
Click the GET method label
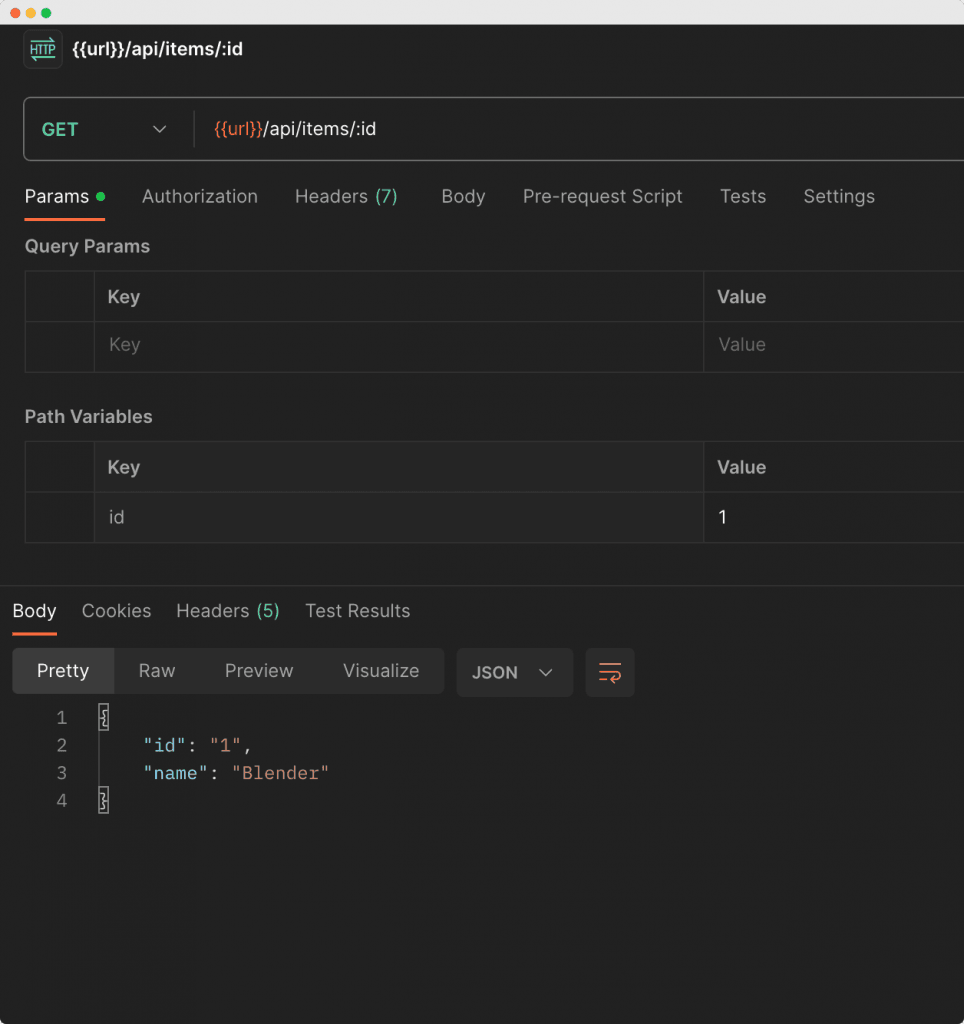[x=60, y=129]
